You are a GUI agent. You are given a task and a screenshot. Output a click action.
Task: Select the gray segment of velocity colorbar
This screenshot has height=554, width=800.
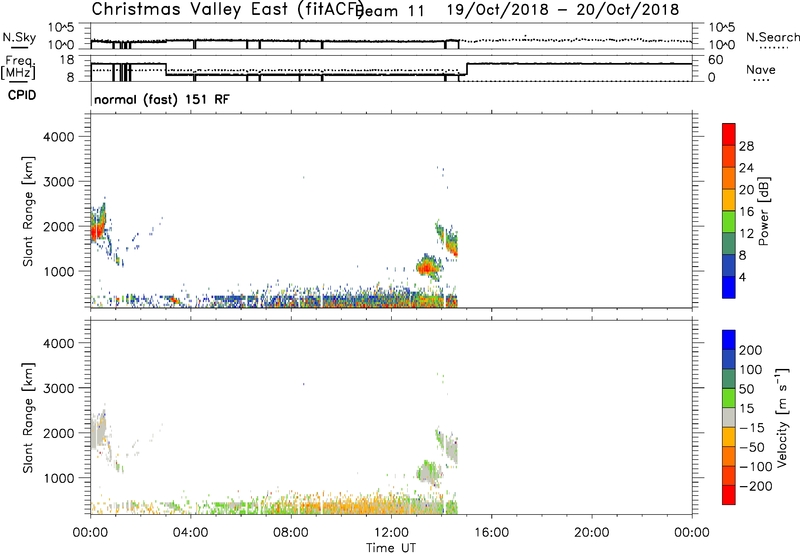tap(729, 417)
